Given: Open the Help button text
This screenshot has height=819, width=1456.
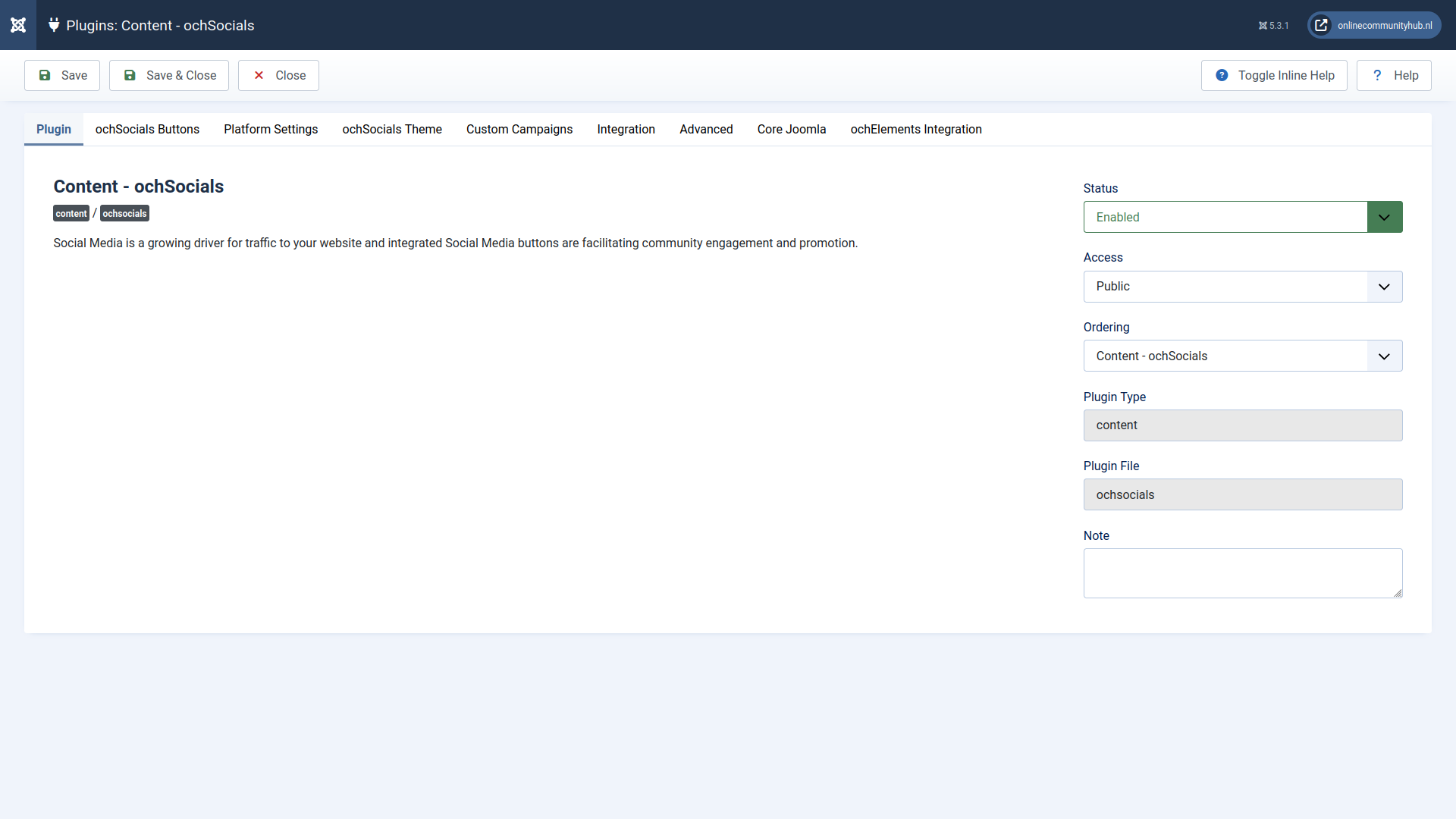Looking at the screenshot, I should tap(1406, 75).
